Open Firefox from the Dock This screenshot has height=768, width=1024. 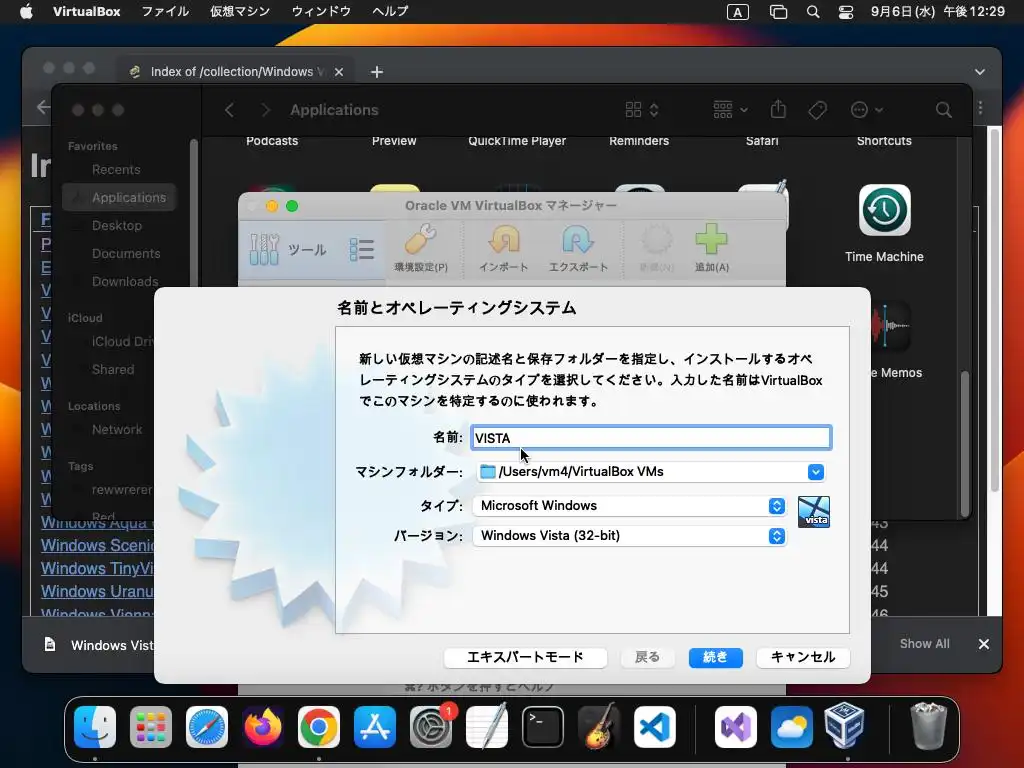(x=263, y=727)
